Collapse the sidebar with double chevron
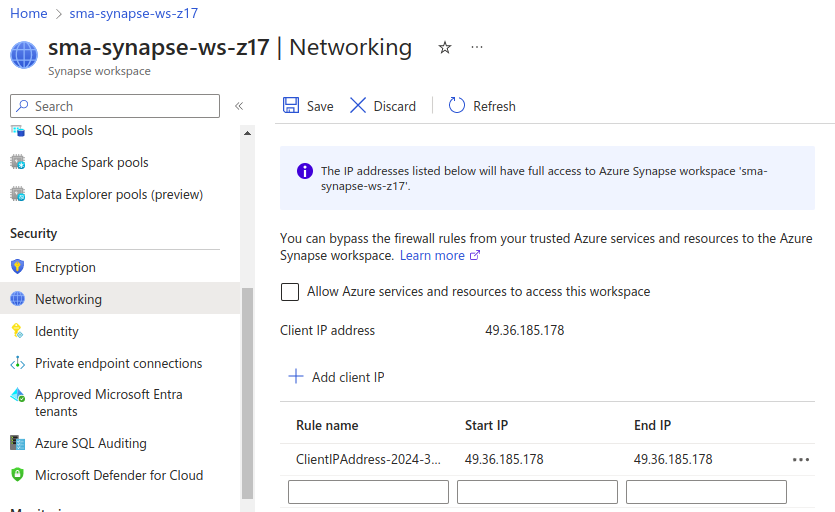Screen dimensions: 835x512 239,106
